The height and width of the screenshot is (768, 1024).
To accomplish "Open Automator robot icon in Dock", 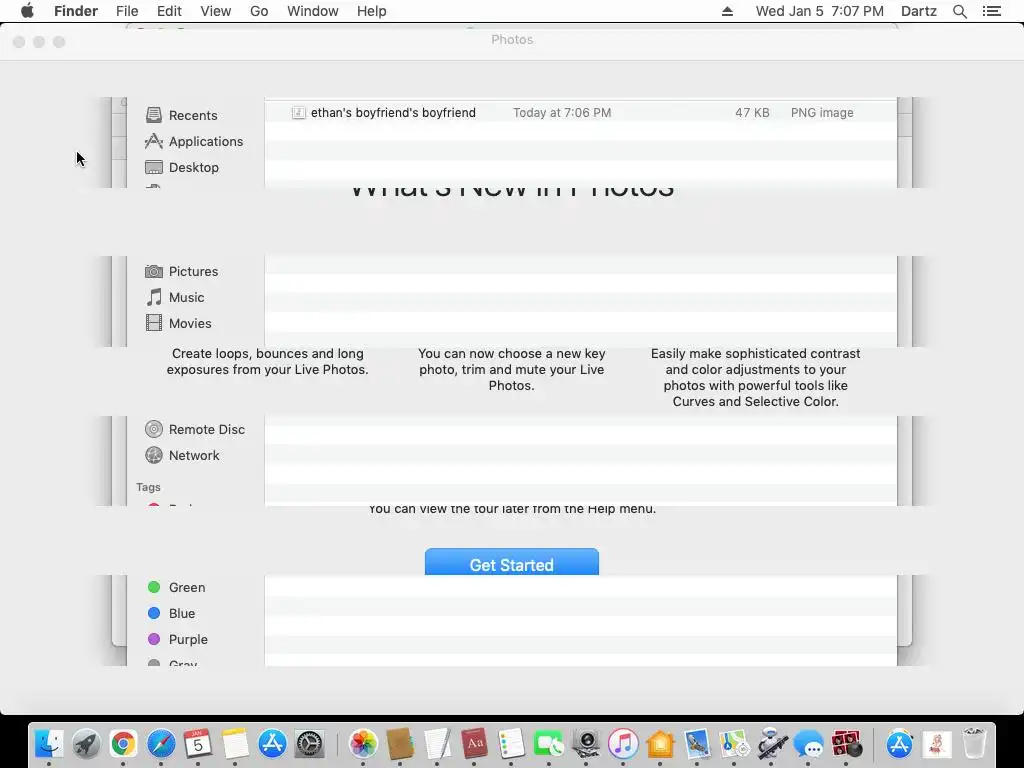I will [x=772, y=743].
